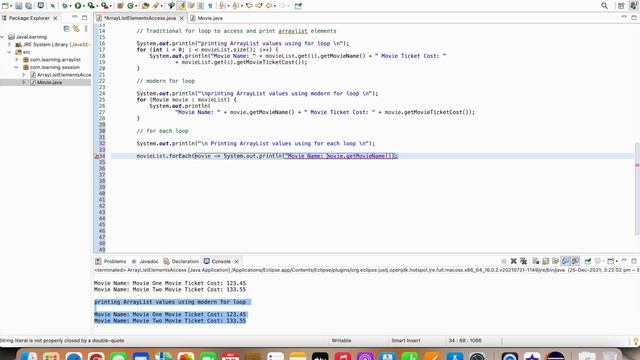
Task: Click the New Java Package icon
Action: (120, 6)
